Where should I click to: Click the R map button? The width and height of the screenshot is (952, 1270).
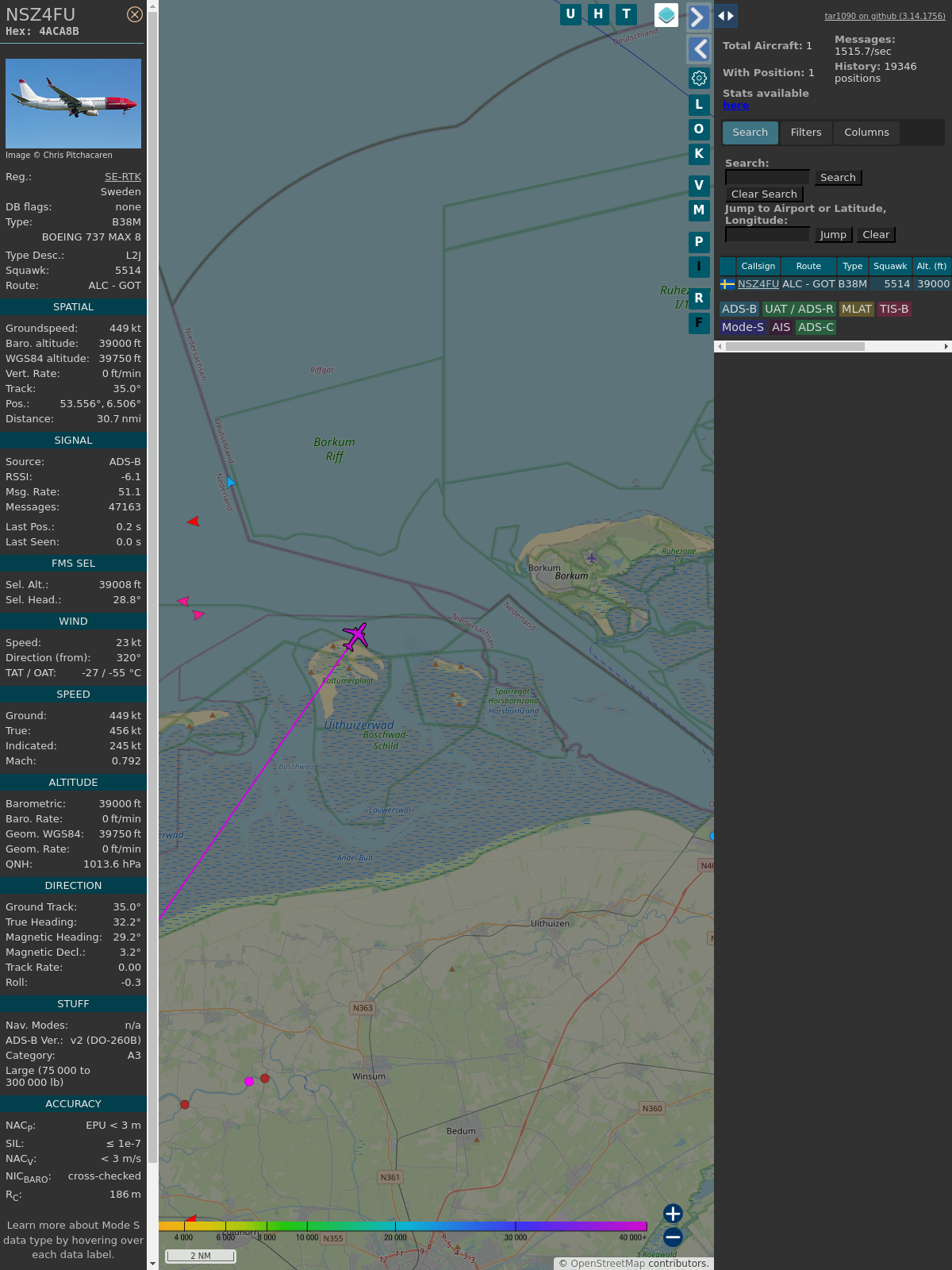(x=699, y=298)
